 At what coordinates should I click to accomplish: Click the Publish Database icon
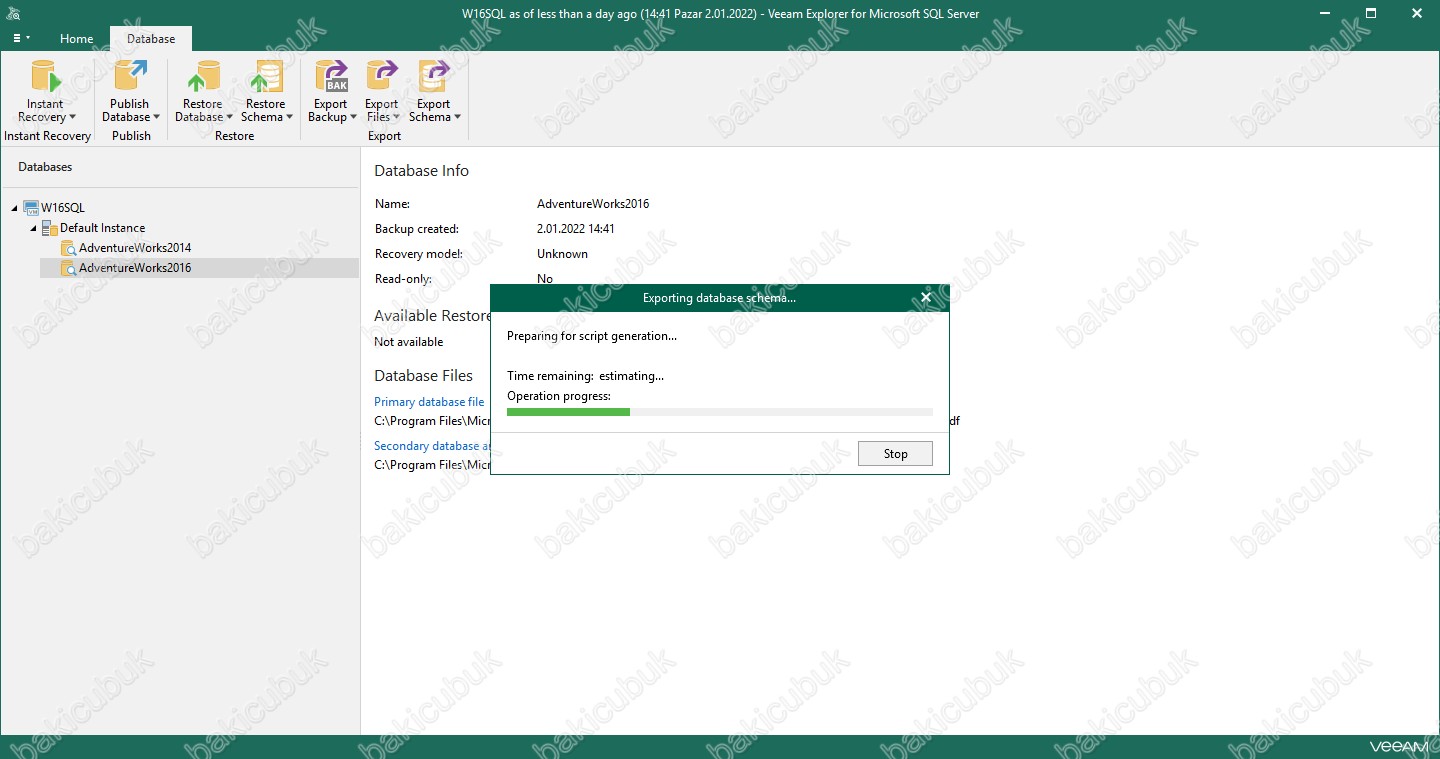tap(130, 77)
